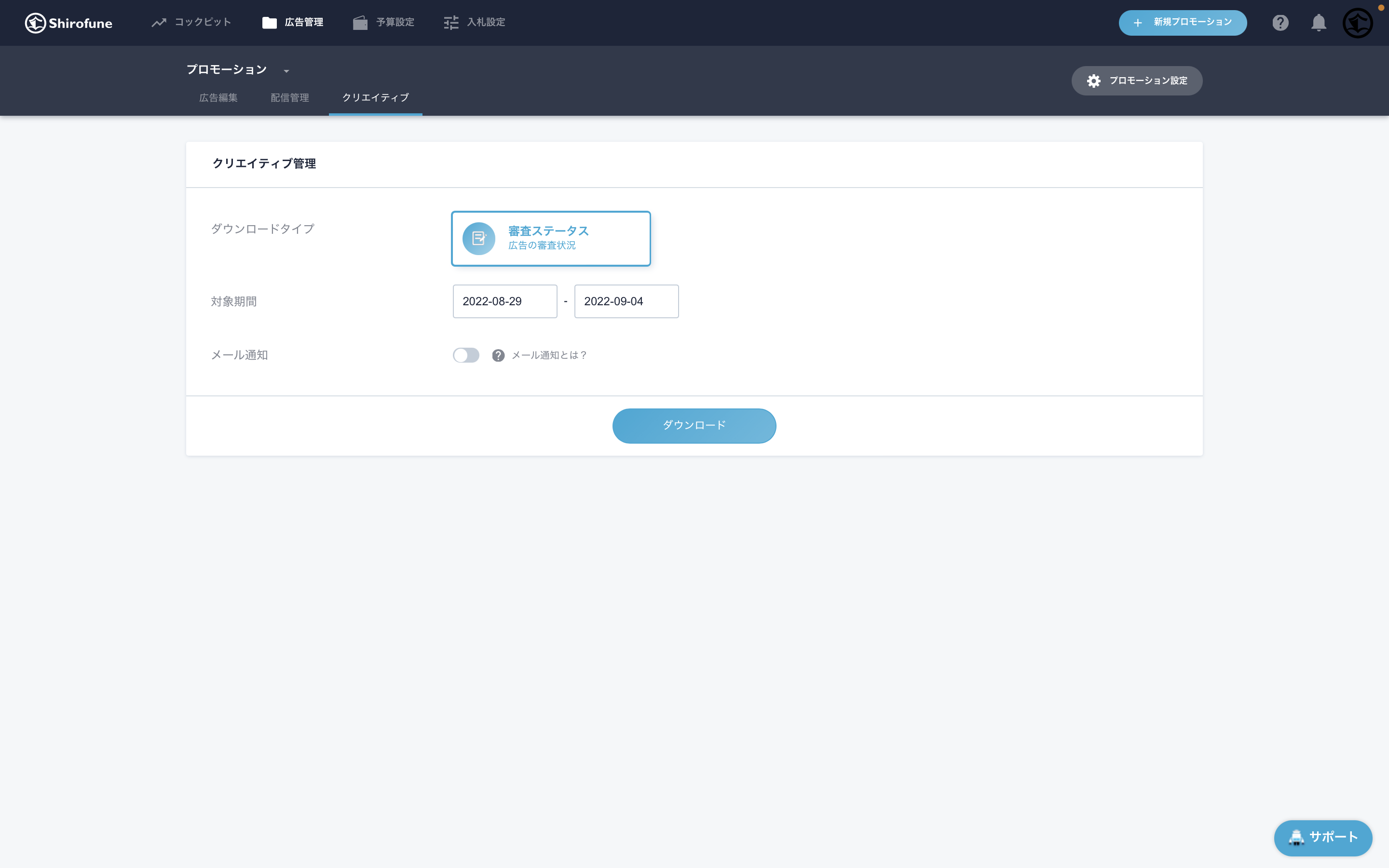Viewport: 1389px width, 868px height.
Task: Open the user account avatar
Action: coord(1358,23)
